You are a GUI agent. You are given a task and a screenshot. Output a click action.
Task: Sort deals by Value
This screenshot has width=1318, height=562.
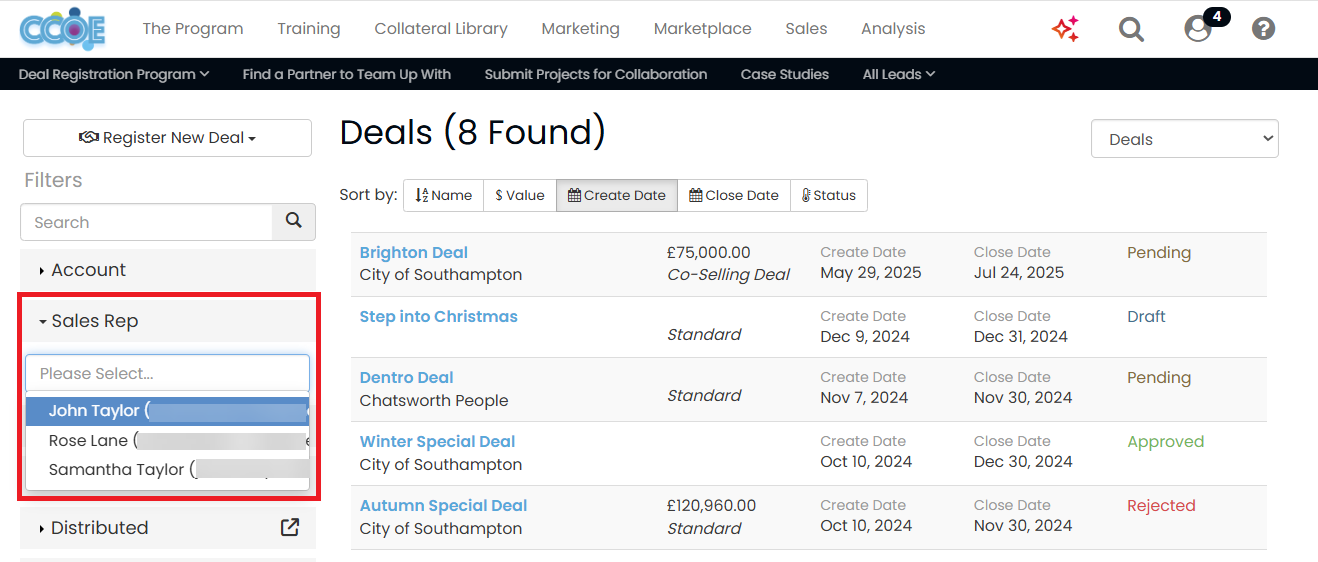[520, 195]
